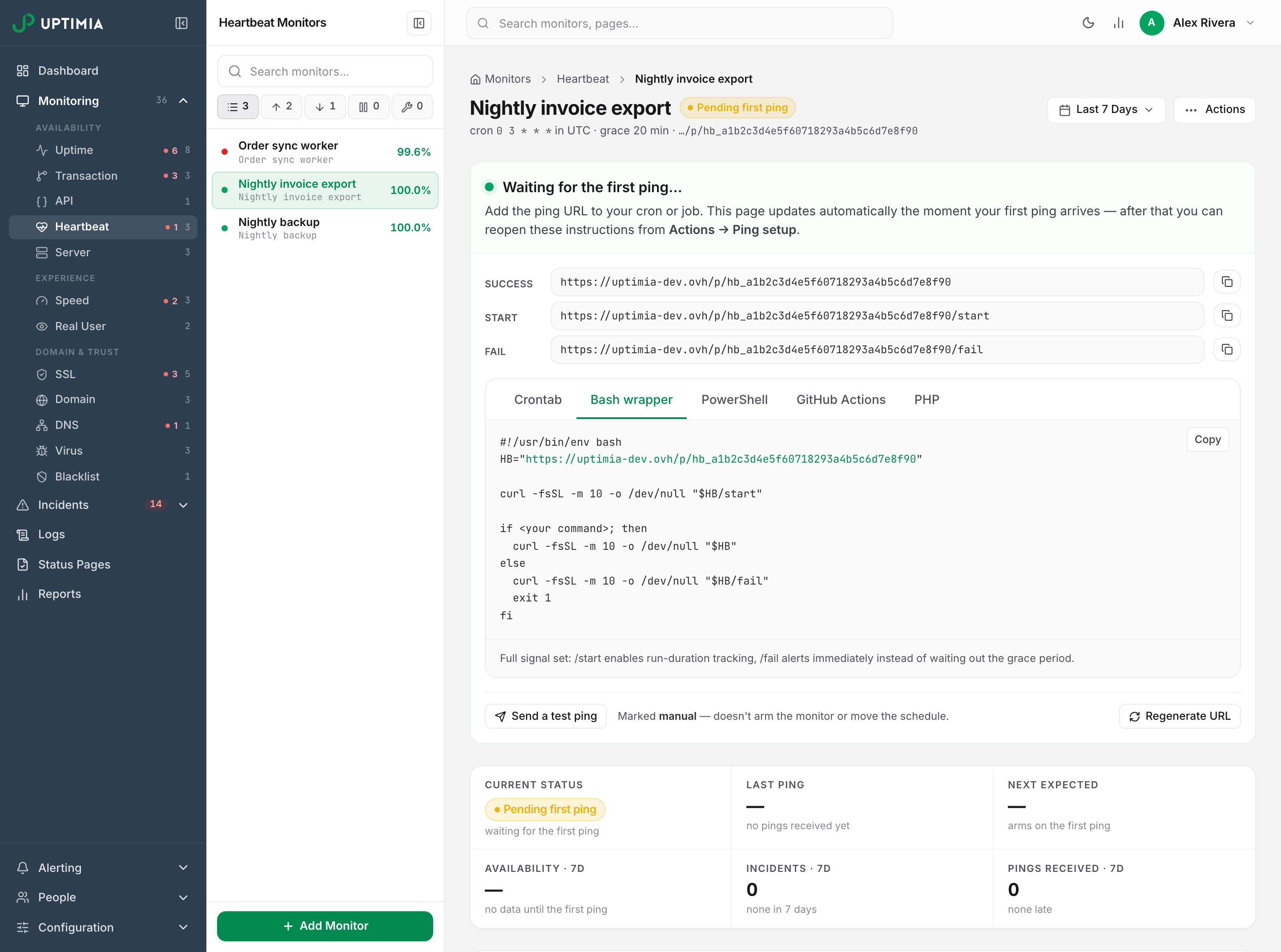Viewport: 1281px width, 952px height.
Task: Collapse the Monitoring section
Action: pyautogui.click(x=183, y=101)
